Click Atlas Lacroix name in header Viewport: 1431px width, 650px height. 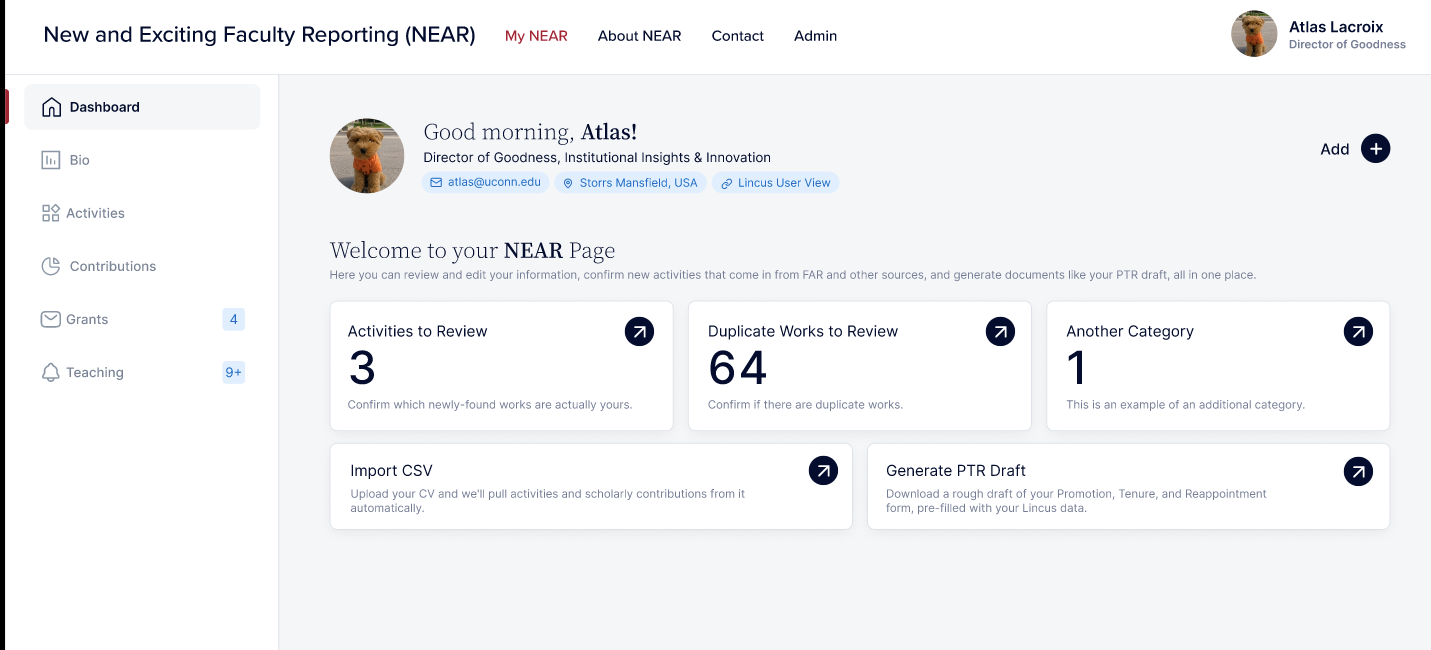1336,27
